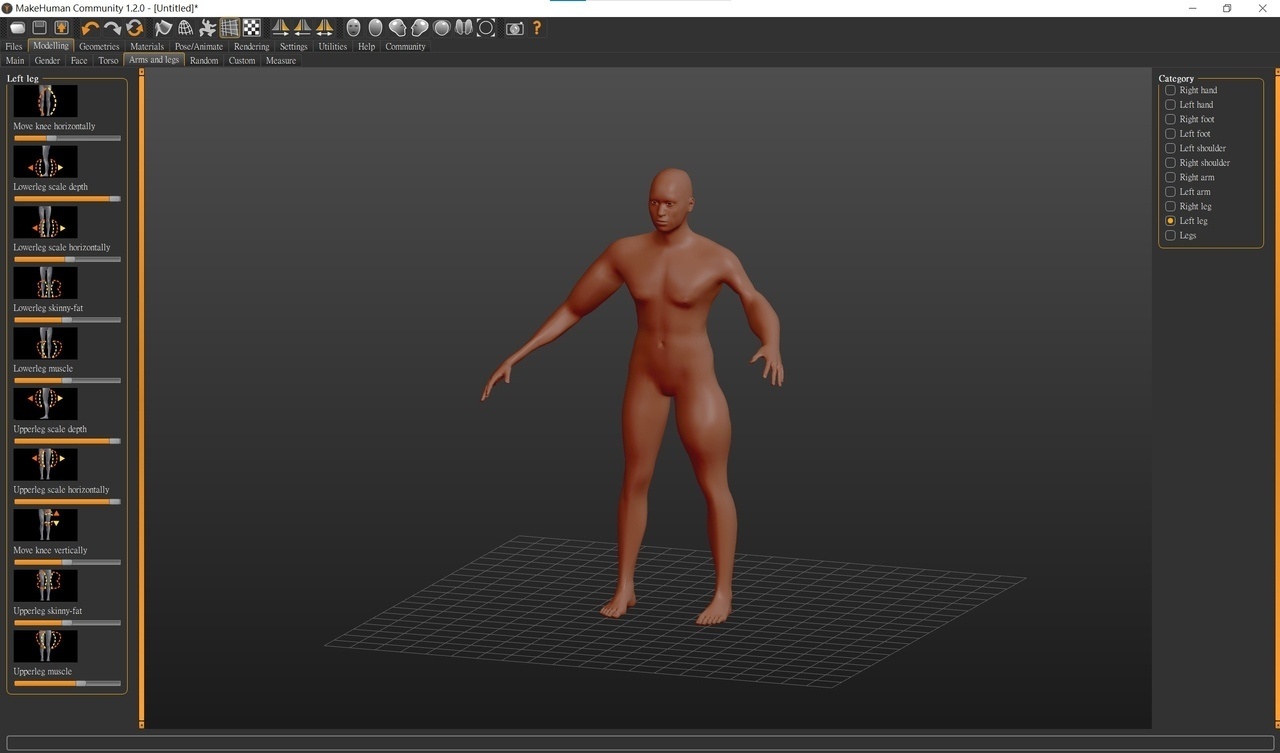Viewport: 1280px width, 753px height.
Task: Undo the last change with arrow icon
Action: click(x=90, y=28)
